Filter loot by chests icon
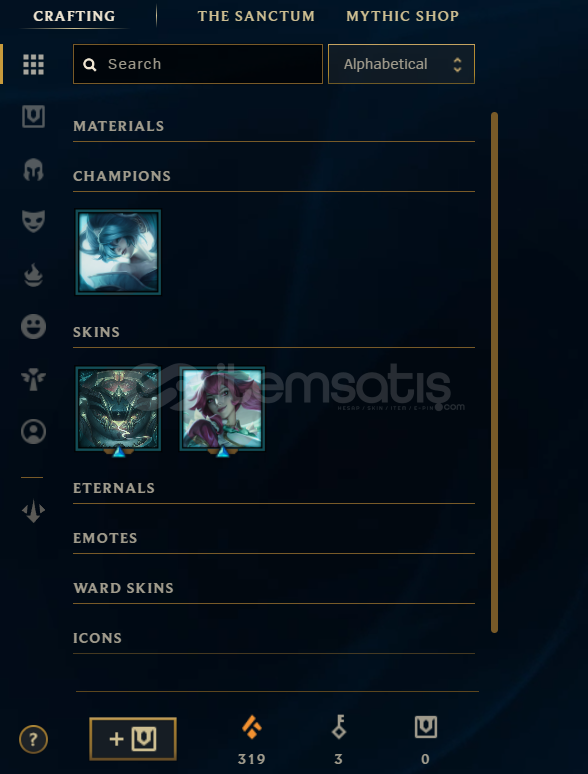Screen dimensions: 588x774 [34, 117]
